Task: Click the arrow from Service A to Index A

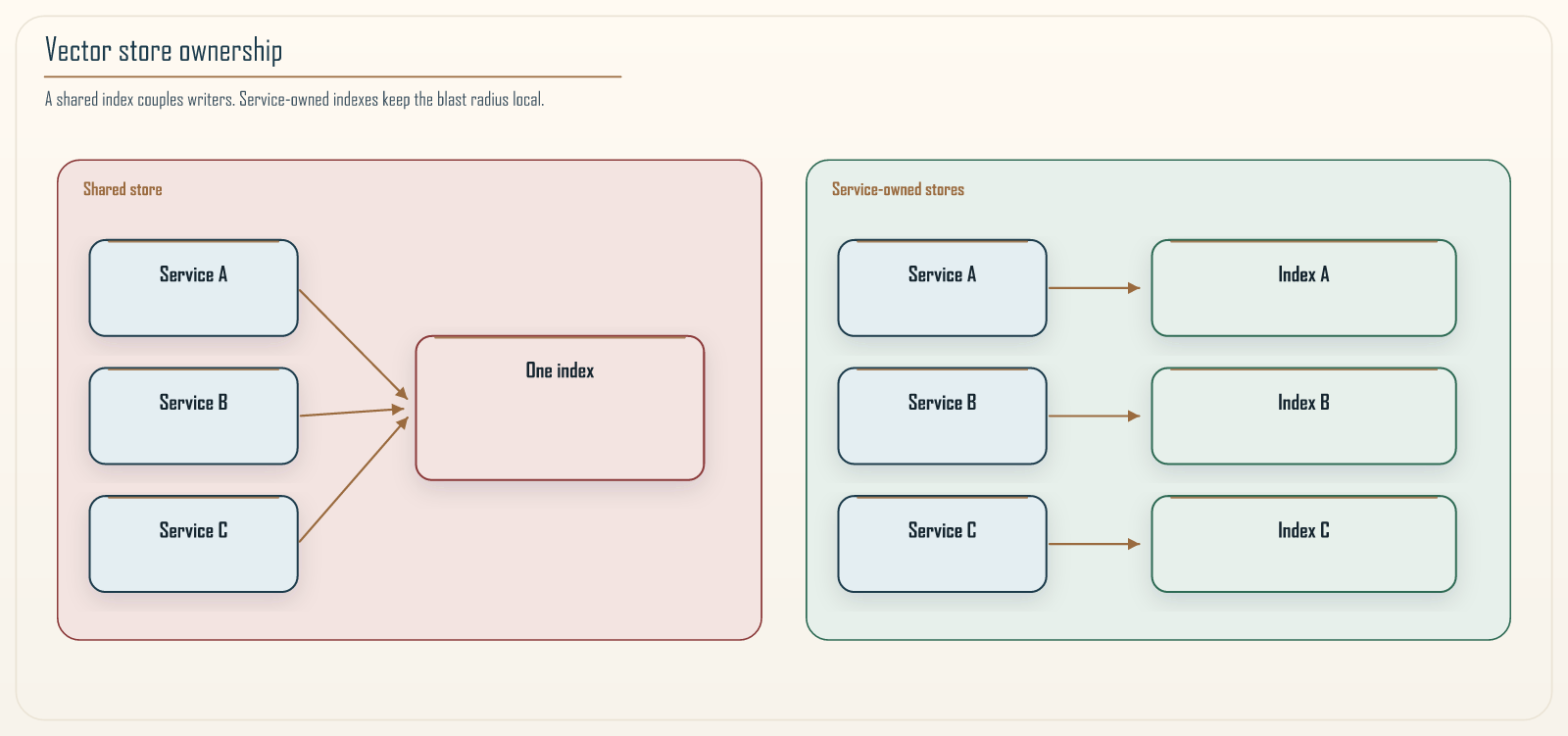Action: [x=1095, y=288]
